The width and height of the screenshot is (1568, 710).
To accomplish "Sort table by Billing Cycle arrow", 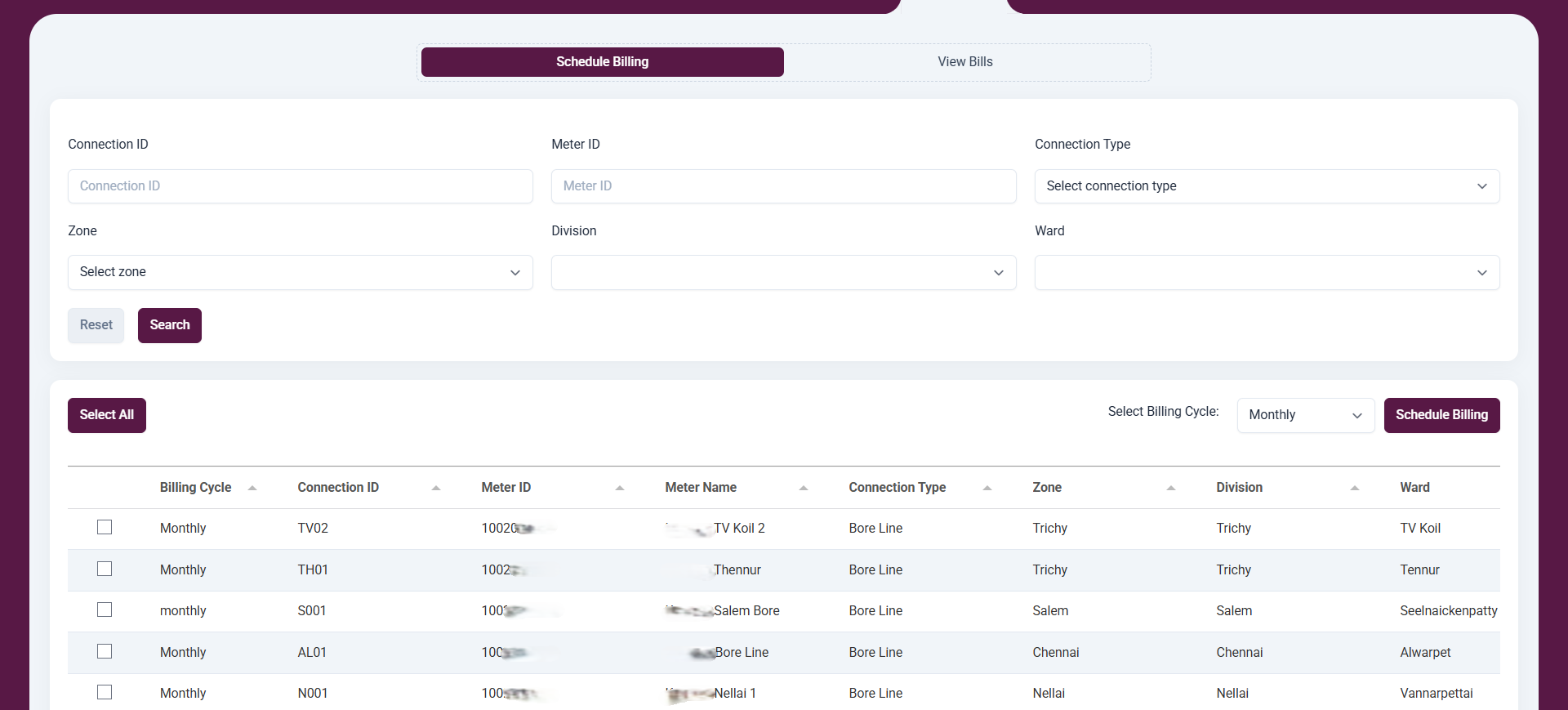I will pos(252,488).
